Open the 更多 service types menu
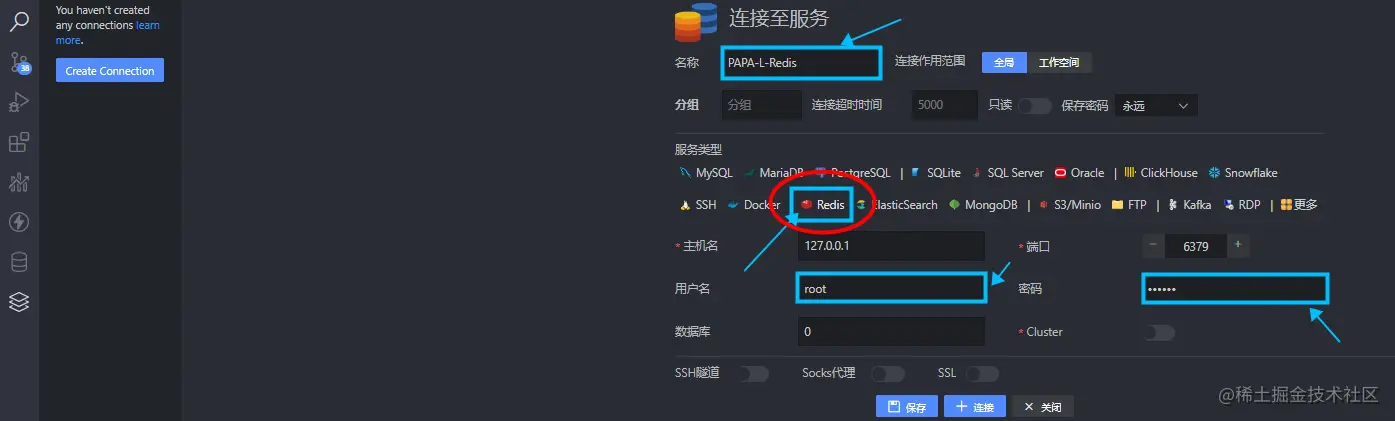Image resolution: width=1395 pixels, height=421 pixels. coord(1298,205)
